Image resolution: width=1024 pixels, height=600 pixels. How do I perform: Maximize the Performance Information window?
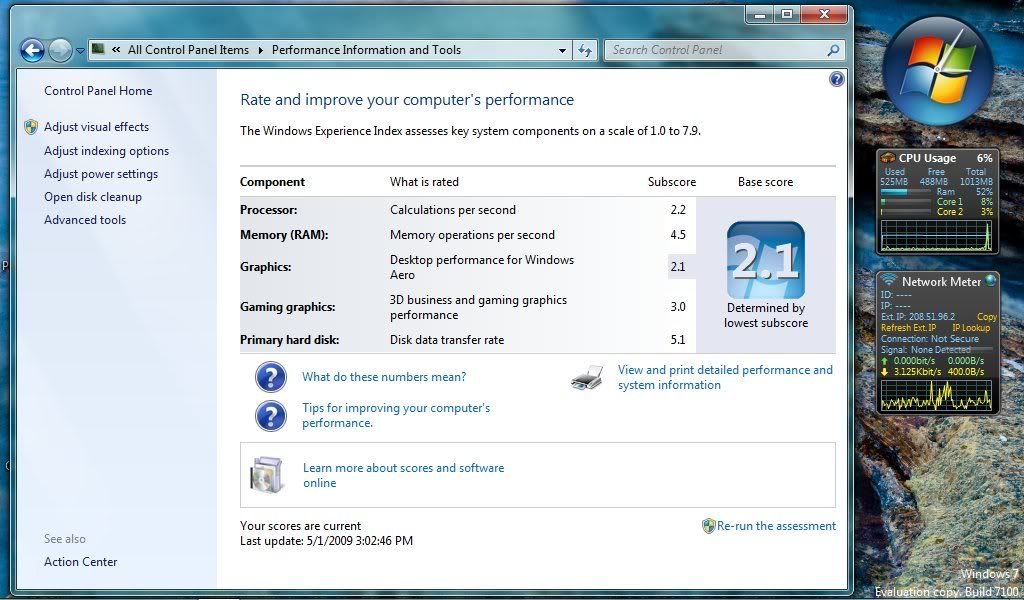(x=787, y=14)
